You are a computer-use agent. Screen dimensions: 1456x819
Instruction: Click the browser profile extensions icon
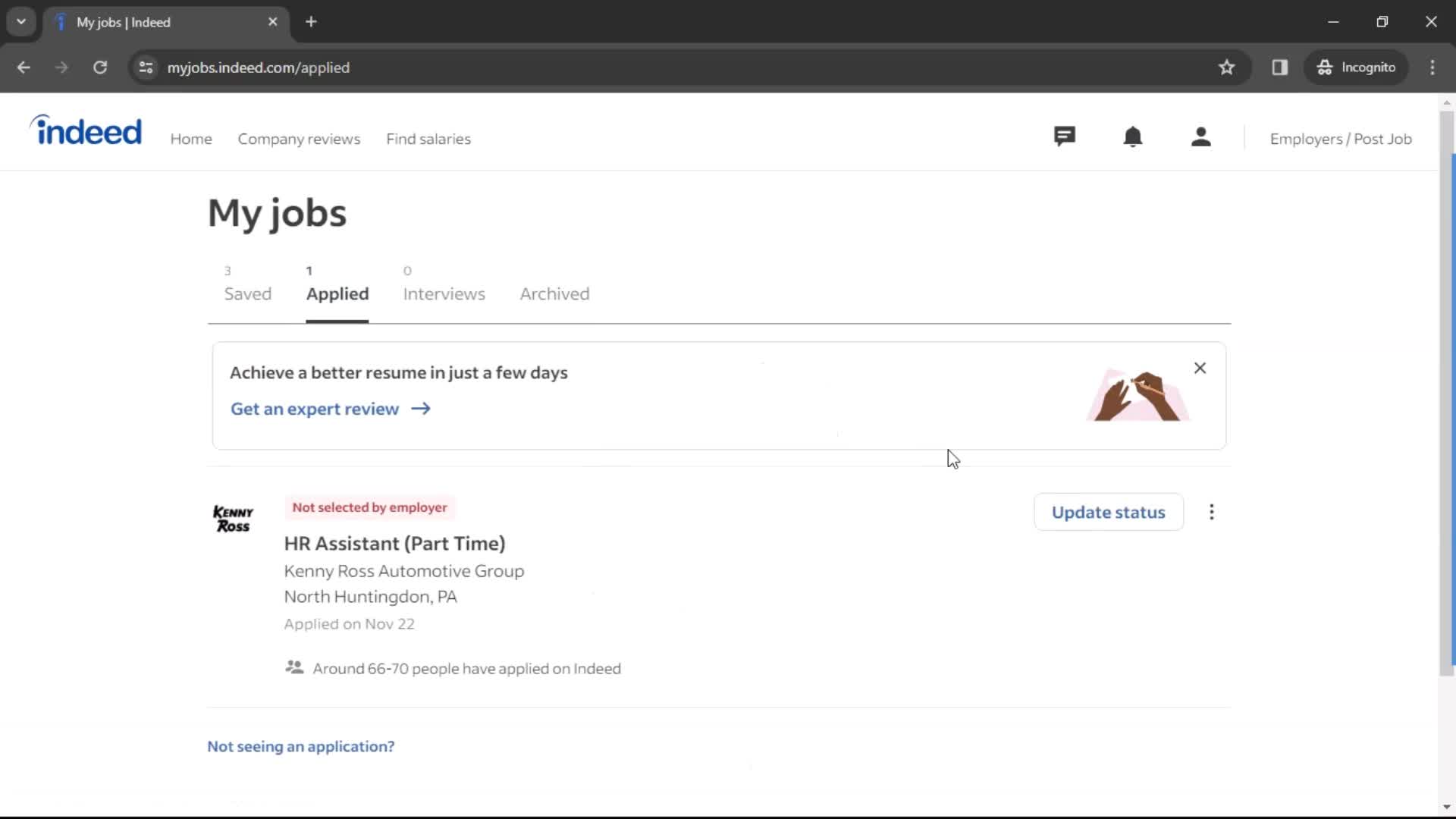(1280, 67)
